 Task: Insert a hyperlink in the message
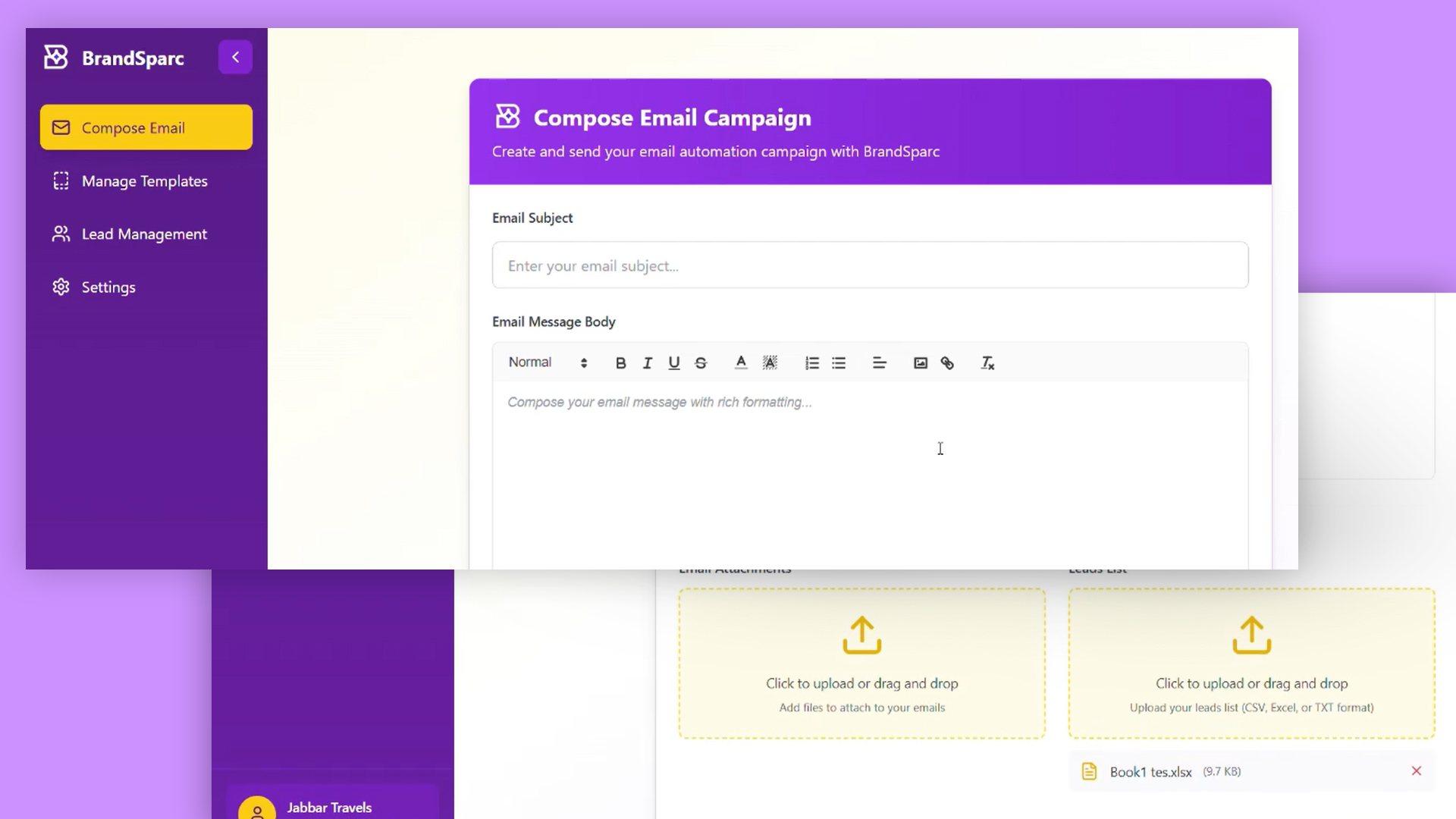pos(947,362)
